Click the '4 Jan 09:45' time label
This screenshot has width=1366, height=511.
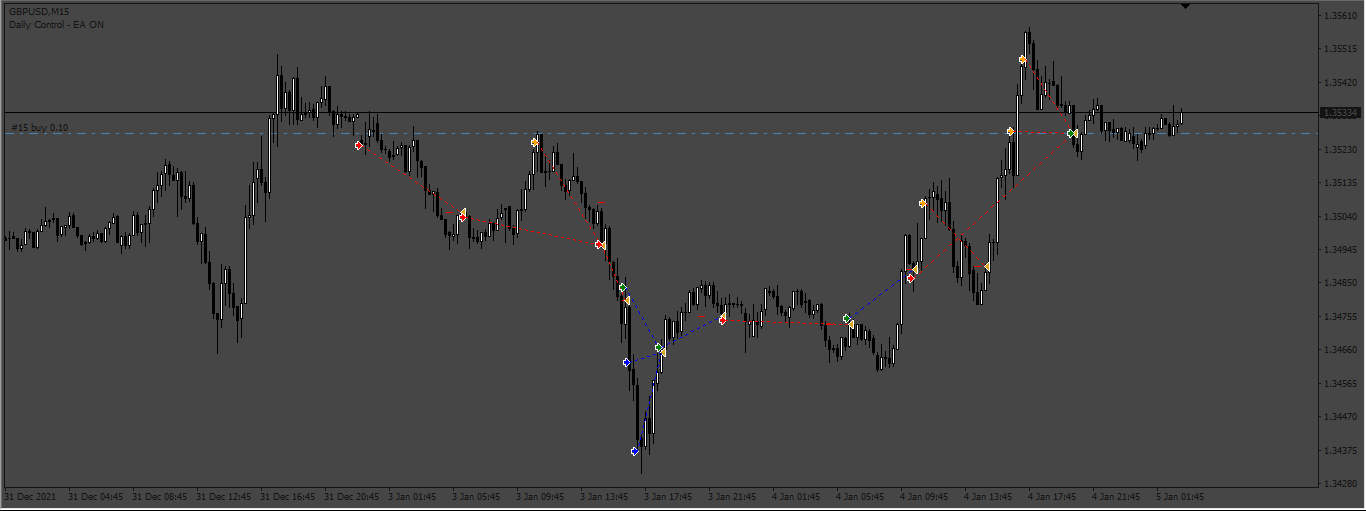click(924, 496)
